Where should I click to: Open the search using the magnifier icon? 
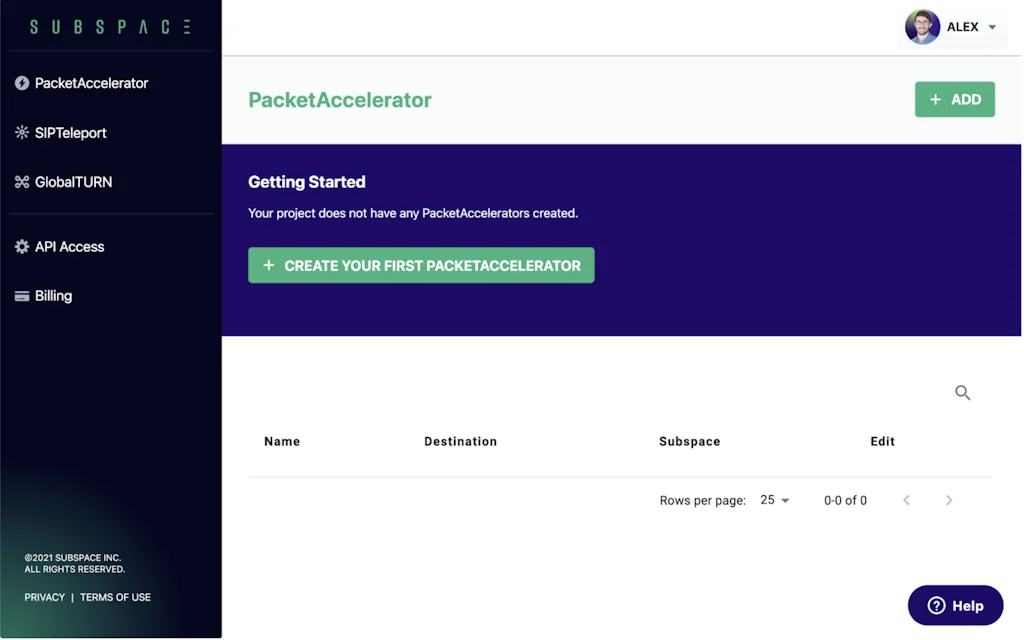(962, 393)
